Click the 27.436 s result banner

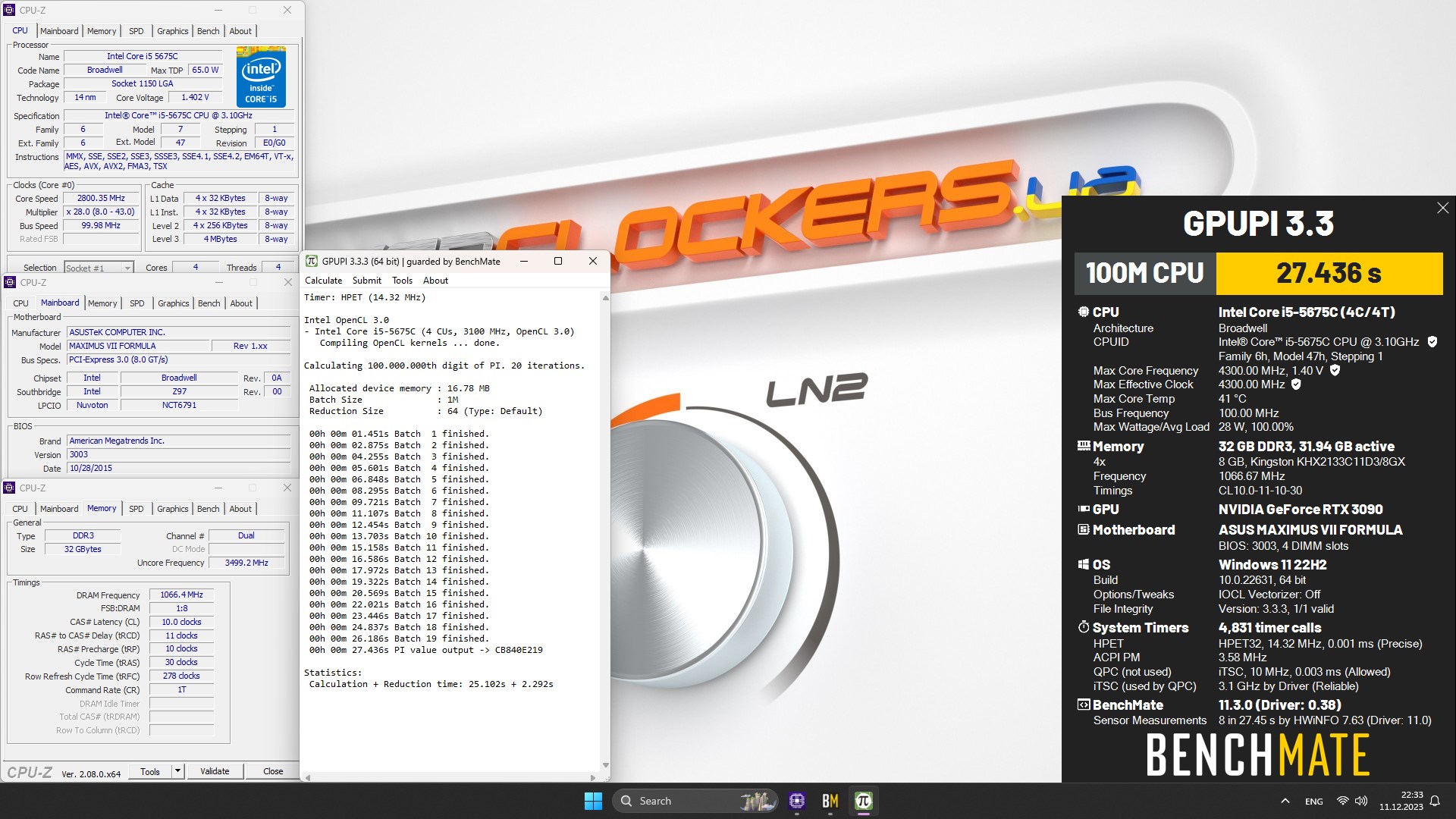[1329, 273]
